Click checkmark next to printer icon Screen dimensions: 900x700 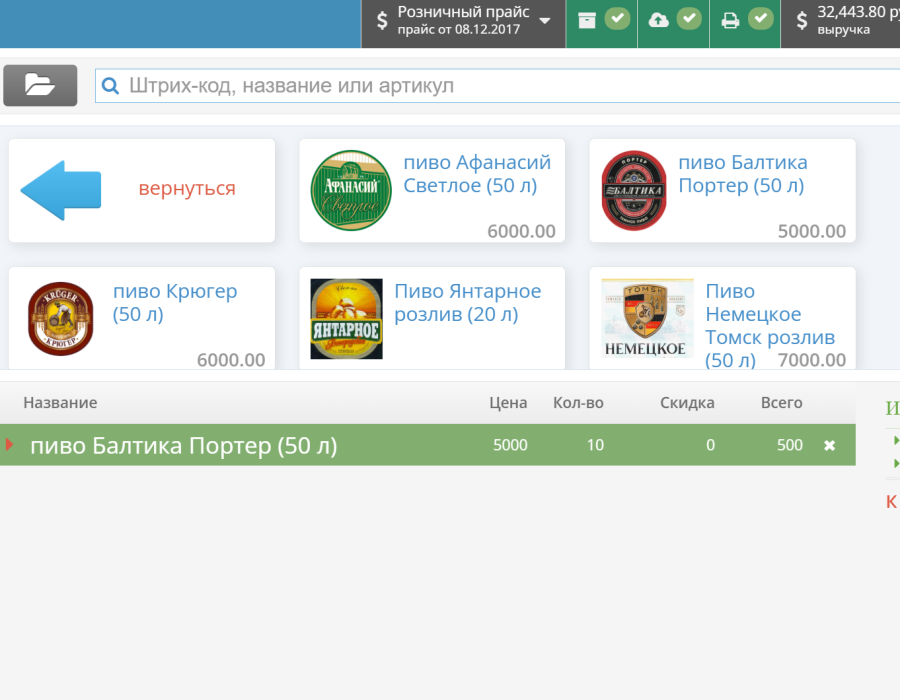[x=761, y=18]
